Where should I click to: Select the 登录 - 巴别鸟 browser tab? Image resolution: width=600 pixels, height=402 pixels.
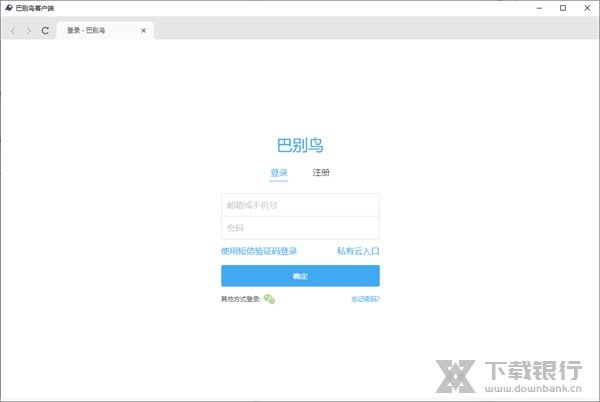click(105, 31)
